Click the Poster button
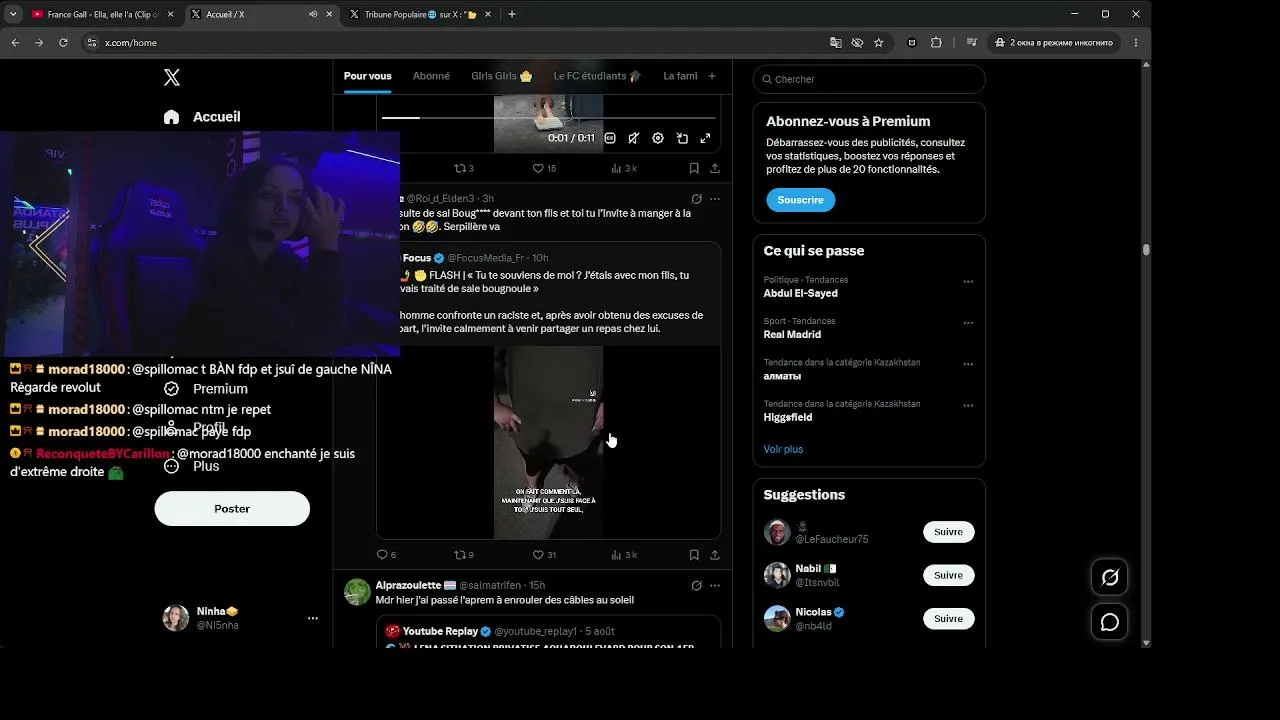Viewport: 1280px width, 720px height. (232, 509)
